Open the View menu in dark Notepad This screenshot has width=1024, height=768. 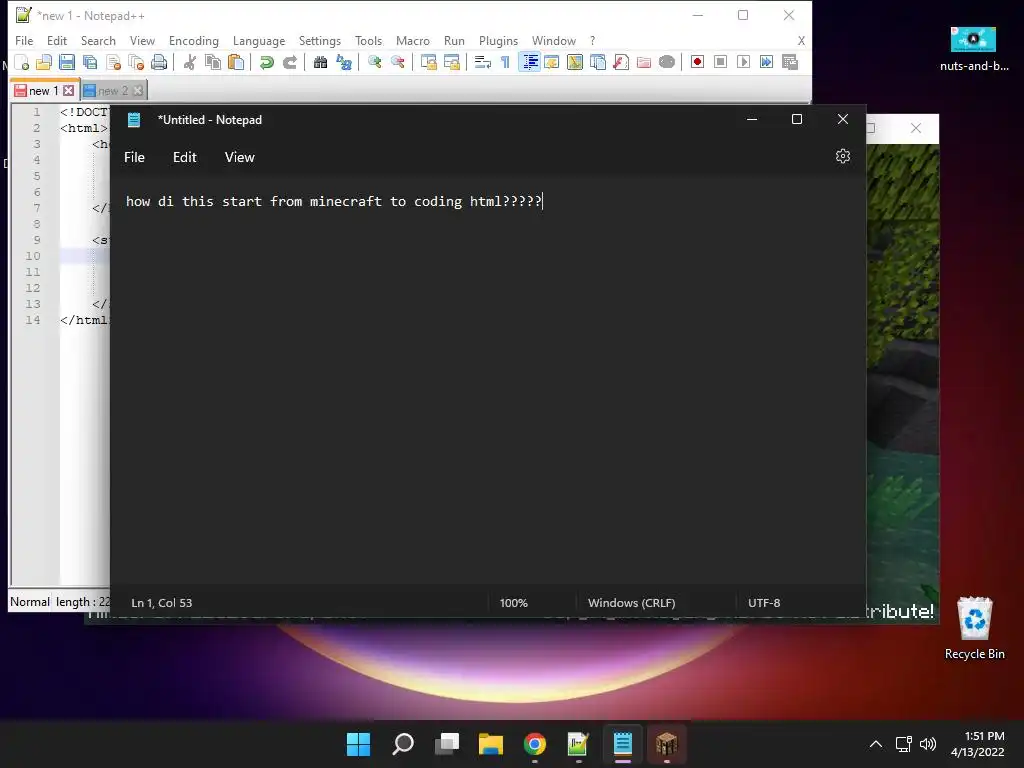[x=240, y=157]
